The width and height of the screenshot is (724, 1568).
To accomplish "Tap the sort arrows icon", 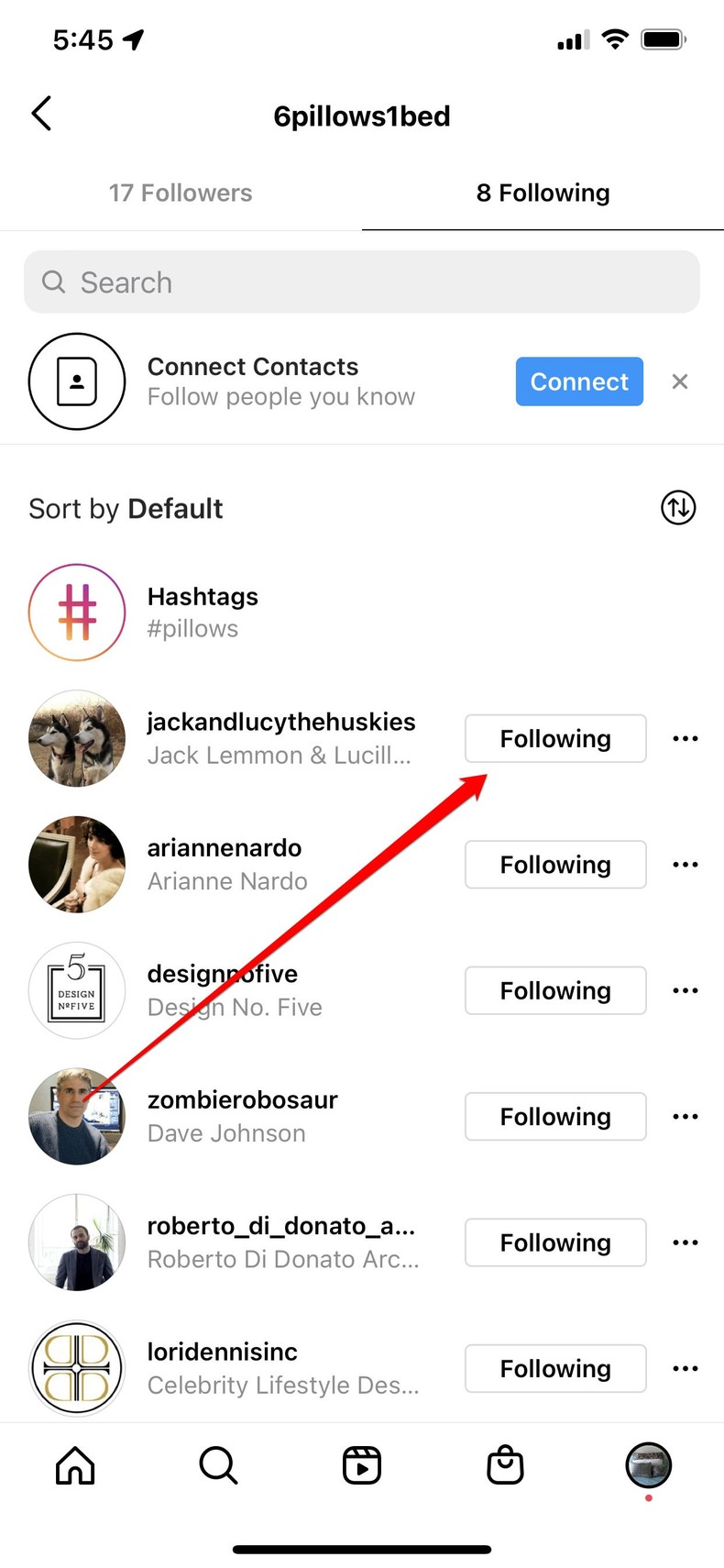I will (x=677, y=508).
